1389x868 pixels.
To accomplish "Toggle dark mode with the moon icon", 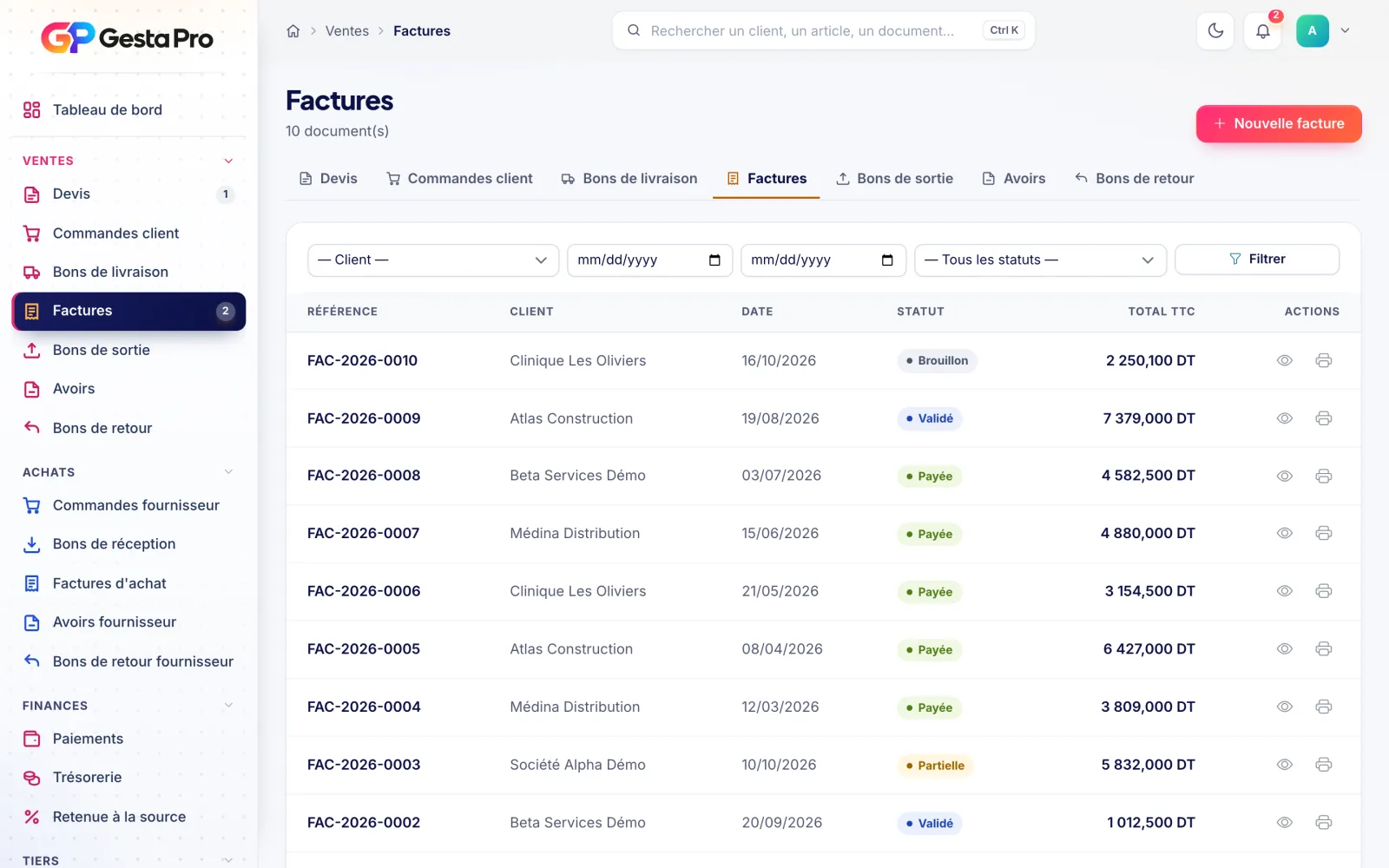I will click(1215, 31).
